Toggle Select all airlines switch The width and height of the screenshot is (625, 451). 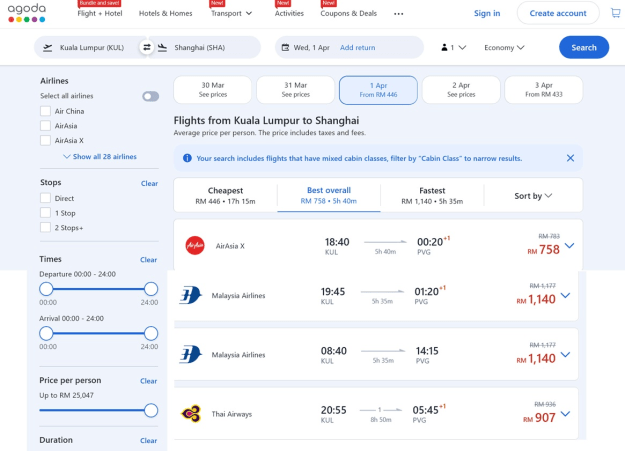pyautogui.click(x=150, y=96)
